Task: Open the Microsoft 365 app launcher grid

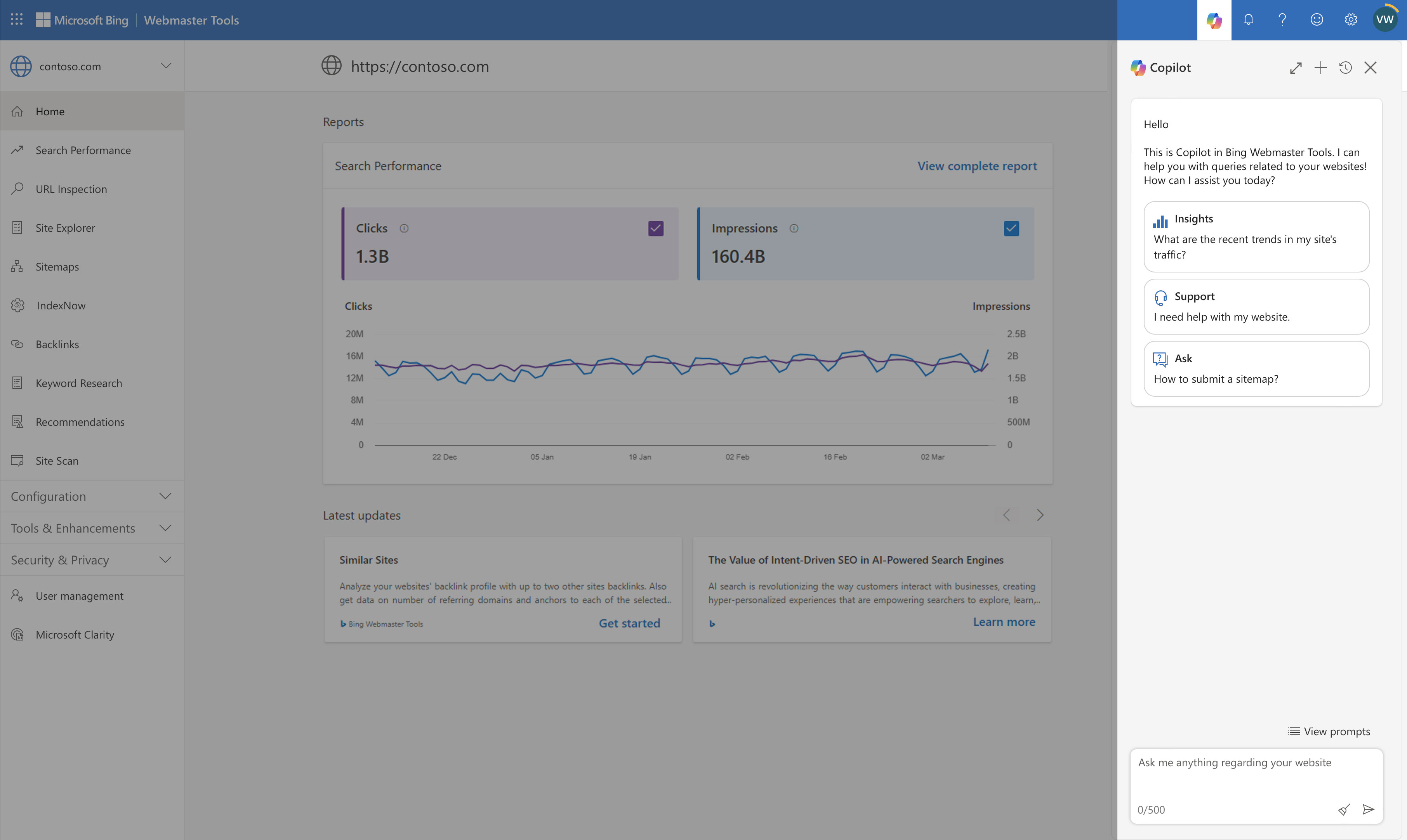Action: [x=16, y=19]
